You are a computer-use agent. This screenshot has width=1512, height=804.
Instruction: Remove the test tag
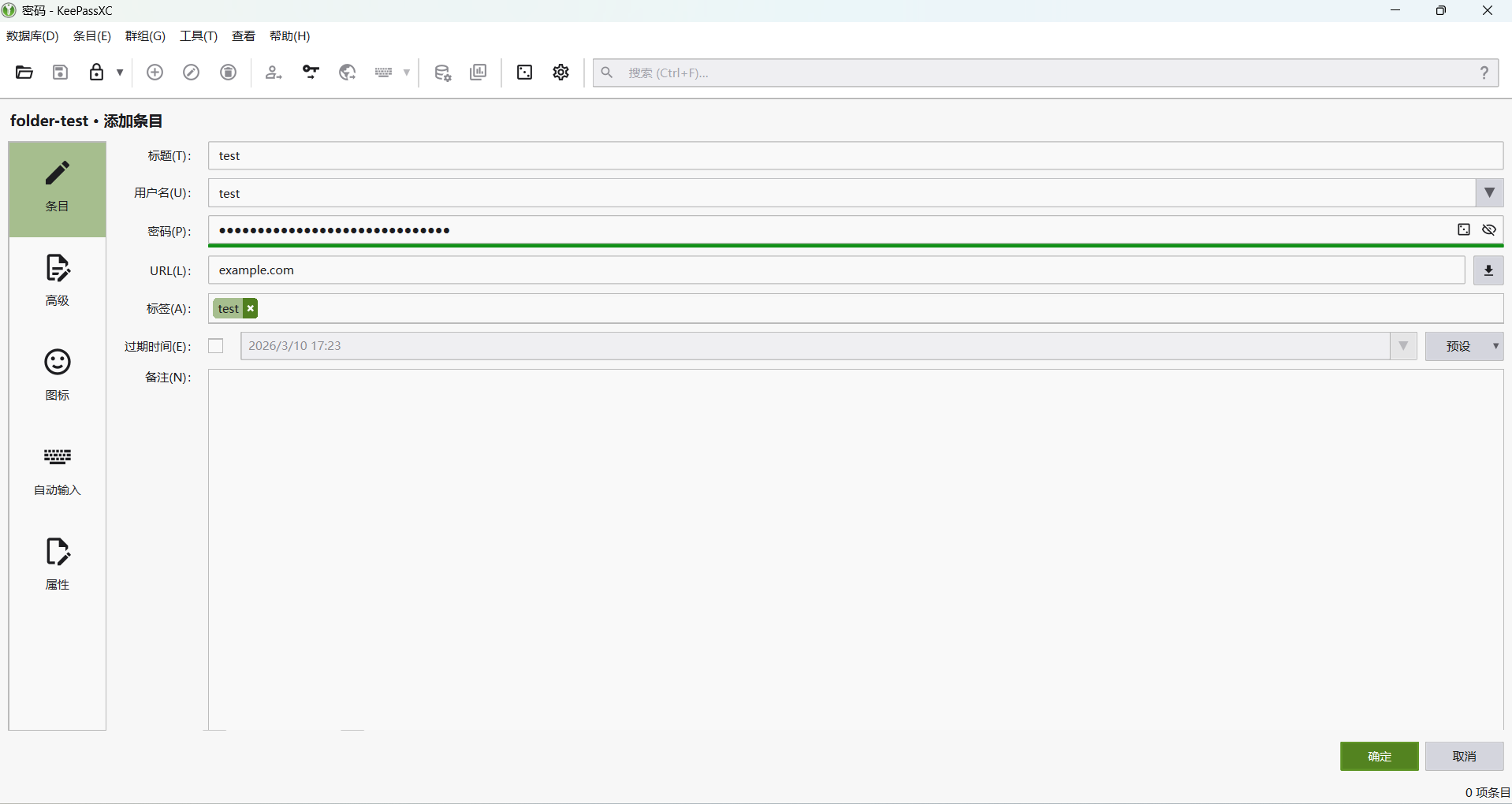(x=251, y=309)
